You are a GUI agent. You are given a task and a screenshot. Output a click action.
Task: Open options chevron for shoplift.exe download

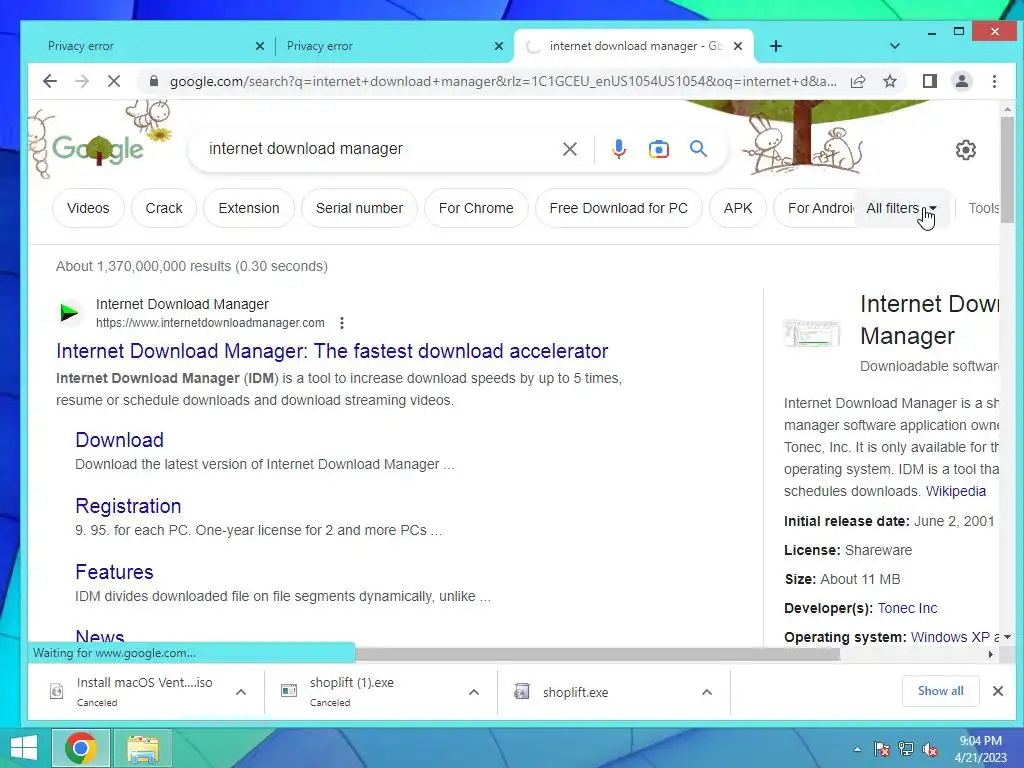point(707,692)
